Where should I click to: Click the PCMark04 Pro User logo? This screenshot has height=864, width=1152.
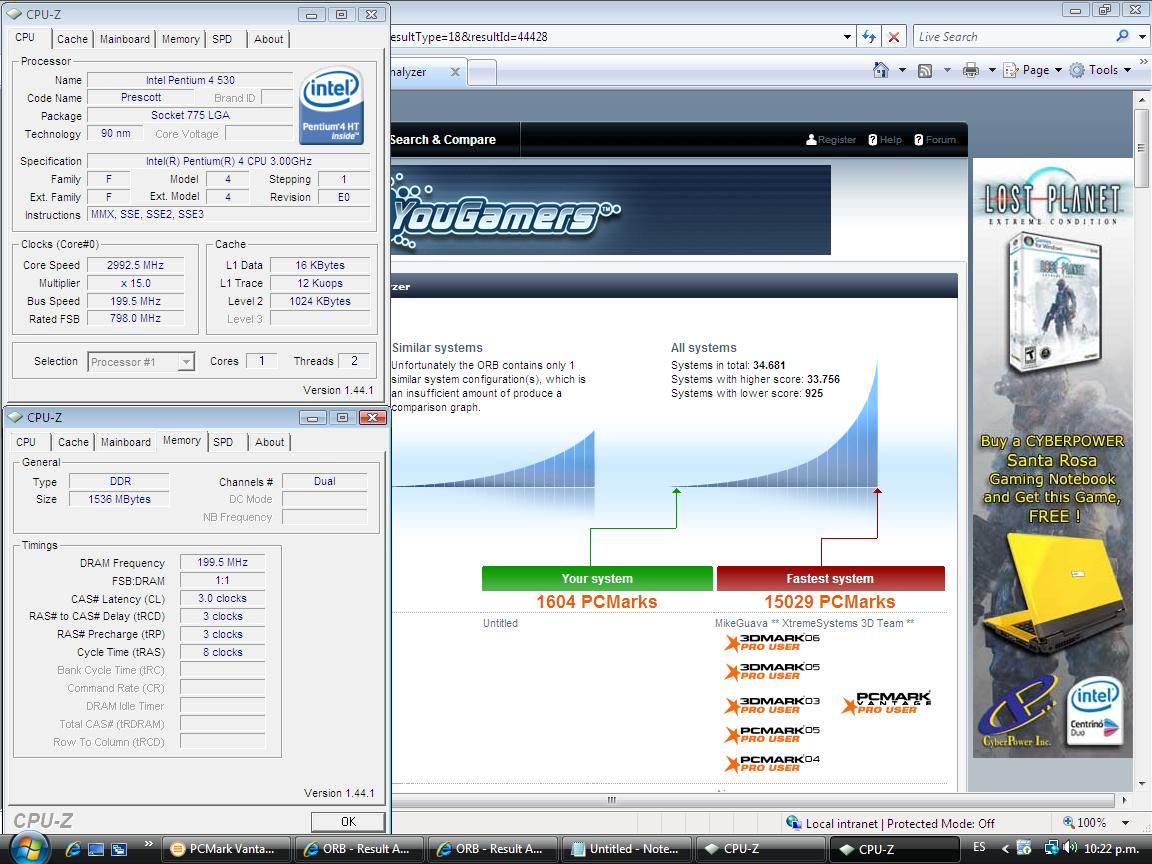pyautogui.click(x=771, y=763)
